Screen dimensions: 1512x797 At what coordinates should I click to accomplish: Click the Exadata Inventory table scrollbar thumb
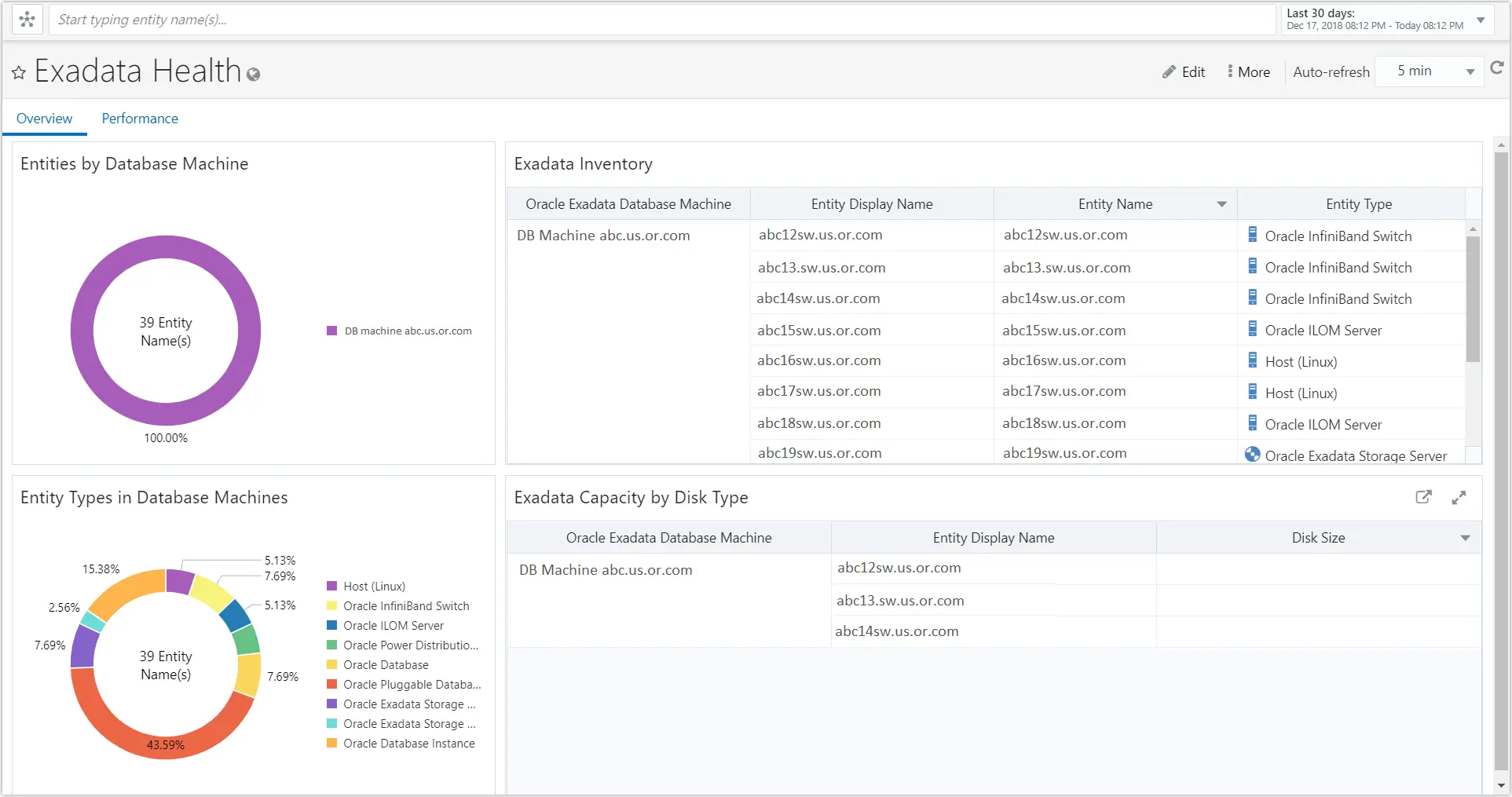click(1473, 298)
